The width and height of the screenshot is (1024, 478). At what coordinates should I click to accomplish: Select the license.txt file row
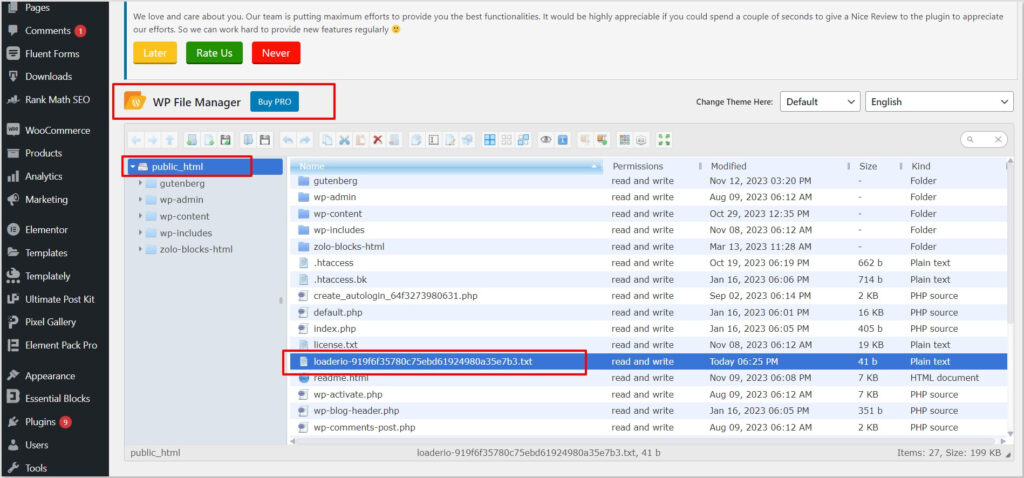[x=648, y=345]
